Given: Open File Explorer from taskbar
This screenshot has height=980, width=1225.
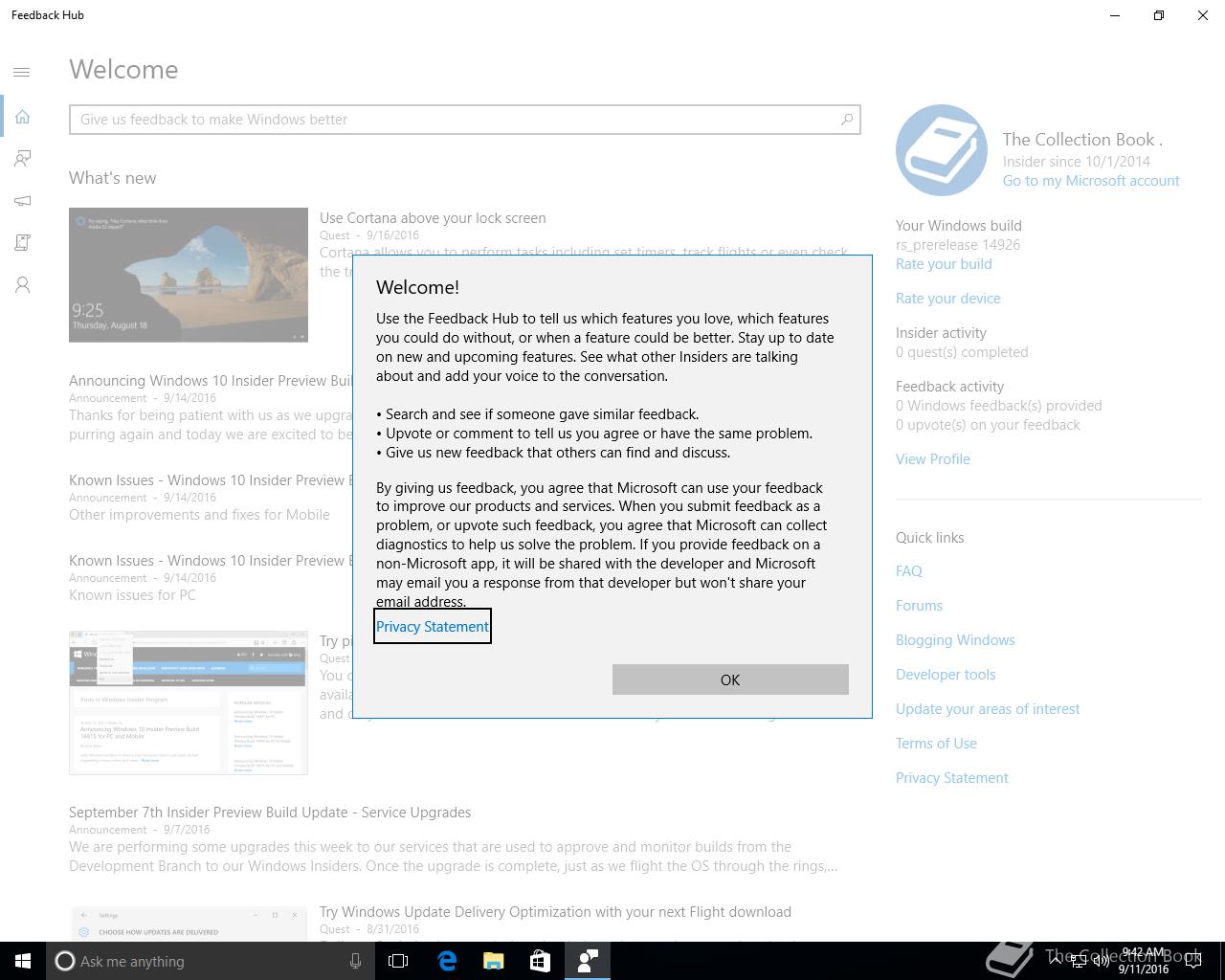Looking at the screenshot, I should pos(493,961).
